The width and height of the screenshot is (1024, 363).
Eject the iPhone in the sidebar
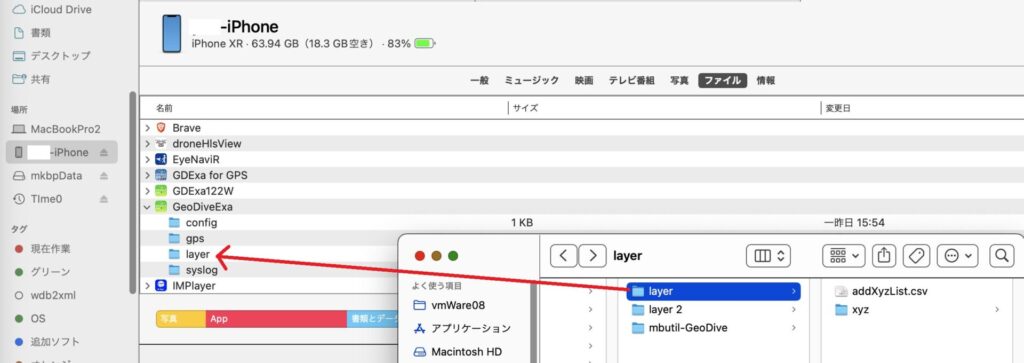[x=103, y=152]
